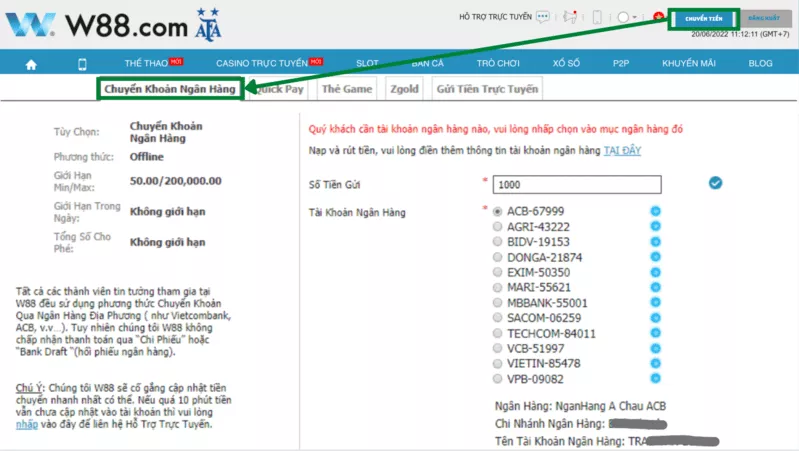Follow the TẠI ĐÂY link
Screen dimensions: 799x451
(x=622, y=150)
